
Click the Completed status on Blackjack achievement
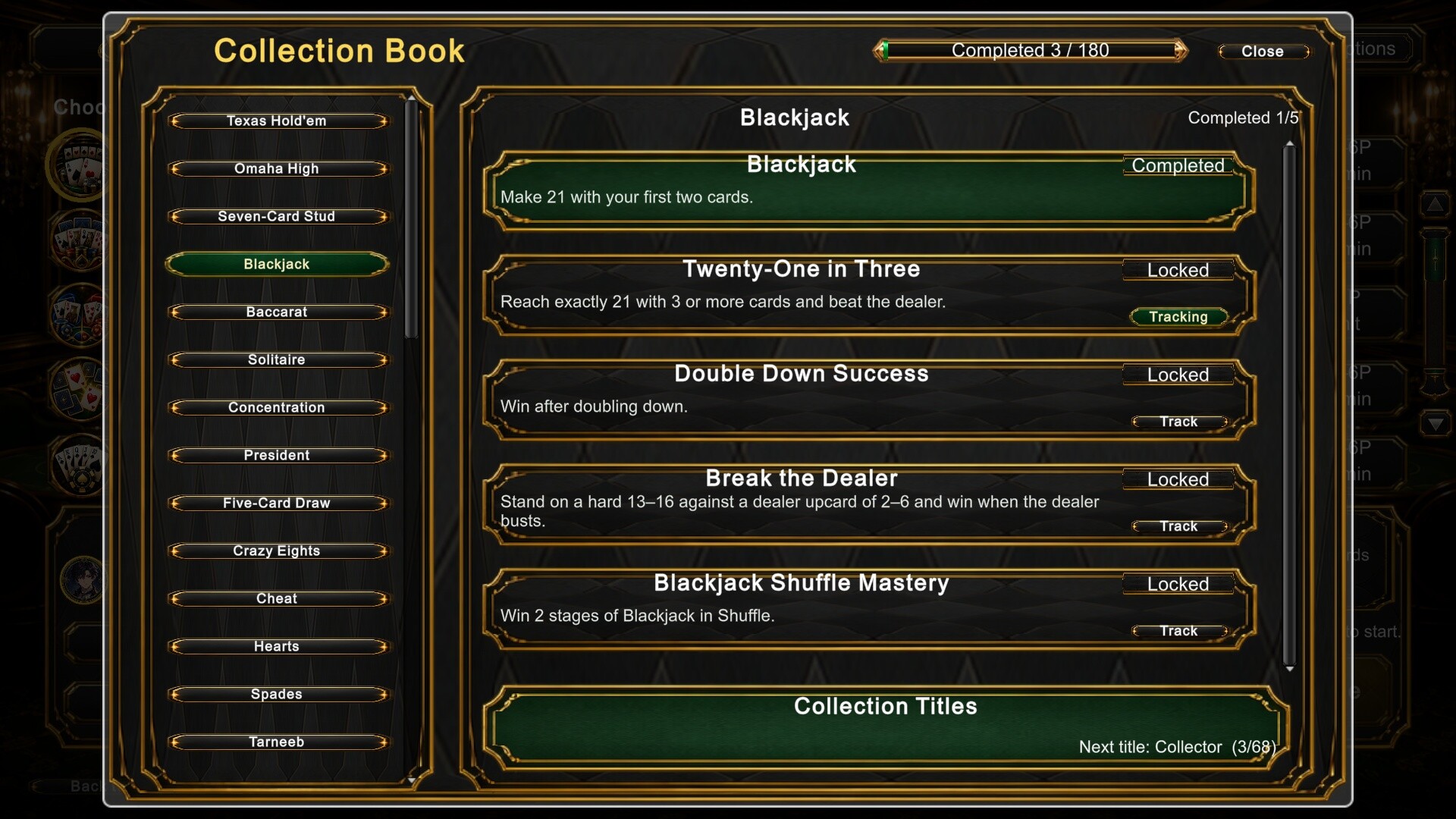(x=1178, y=166)
